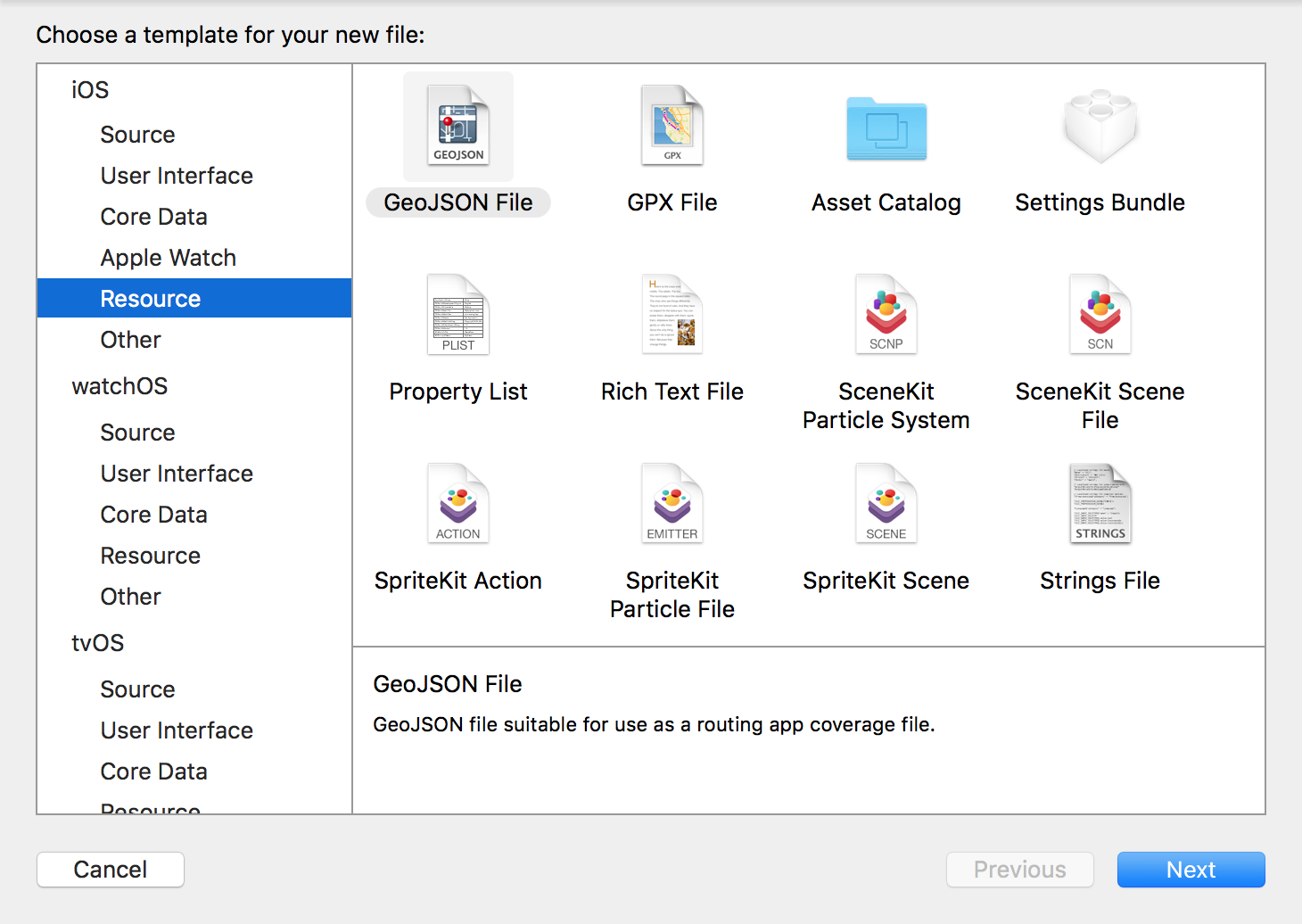Select the Strings File template icon

[x=1100, y=504]
